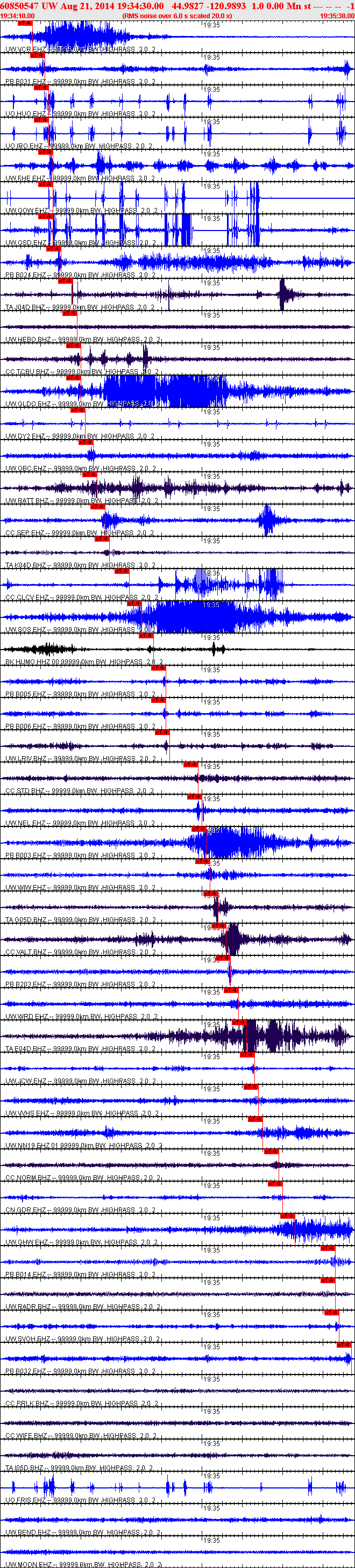This screenshot has height=1568, width=355.
Task: Click the red pick marker on CC.CLCV trace
Action: point(122,571)
